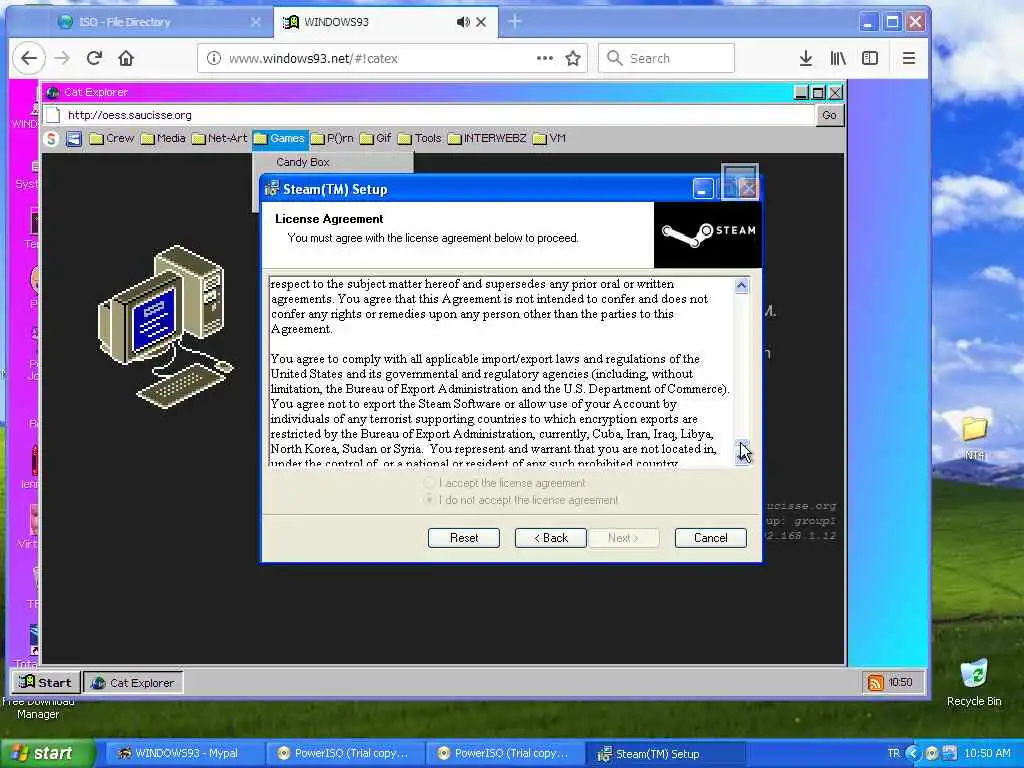Switch to second PowerISO taskbar button
1024x768 pixels.
(x=504, y=753)
